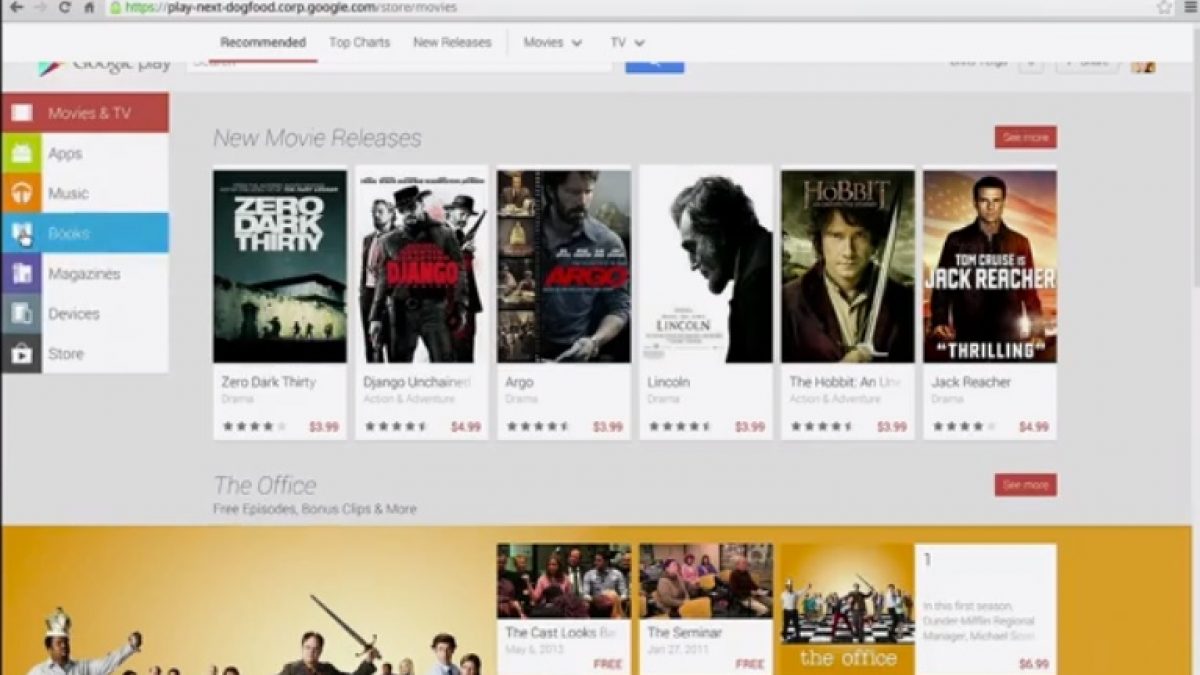See more of The Office section

(1025, 485)
